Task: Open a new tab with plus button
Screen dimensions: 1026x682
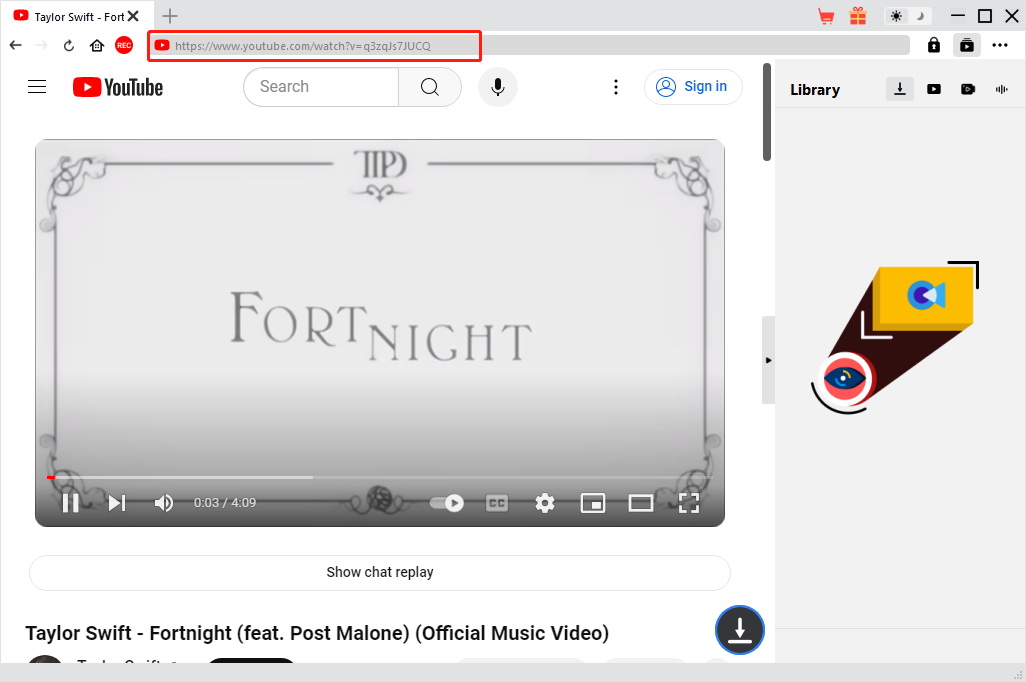Action: pyautogui.click(x=170, y=16)
